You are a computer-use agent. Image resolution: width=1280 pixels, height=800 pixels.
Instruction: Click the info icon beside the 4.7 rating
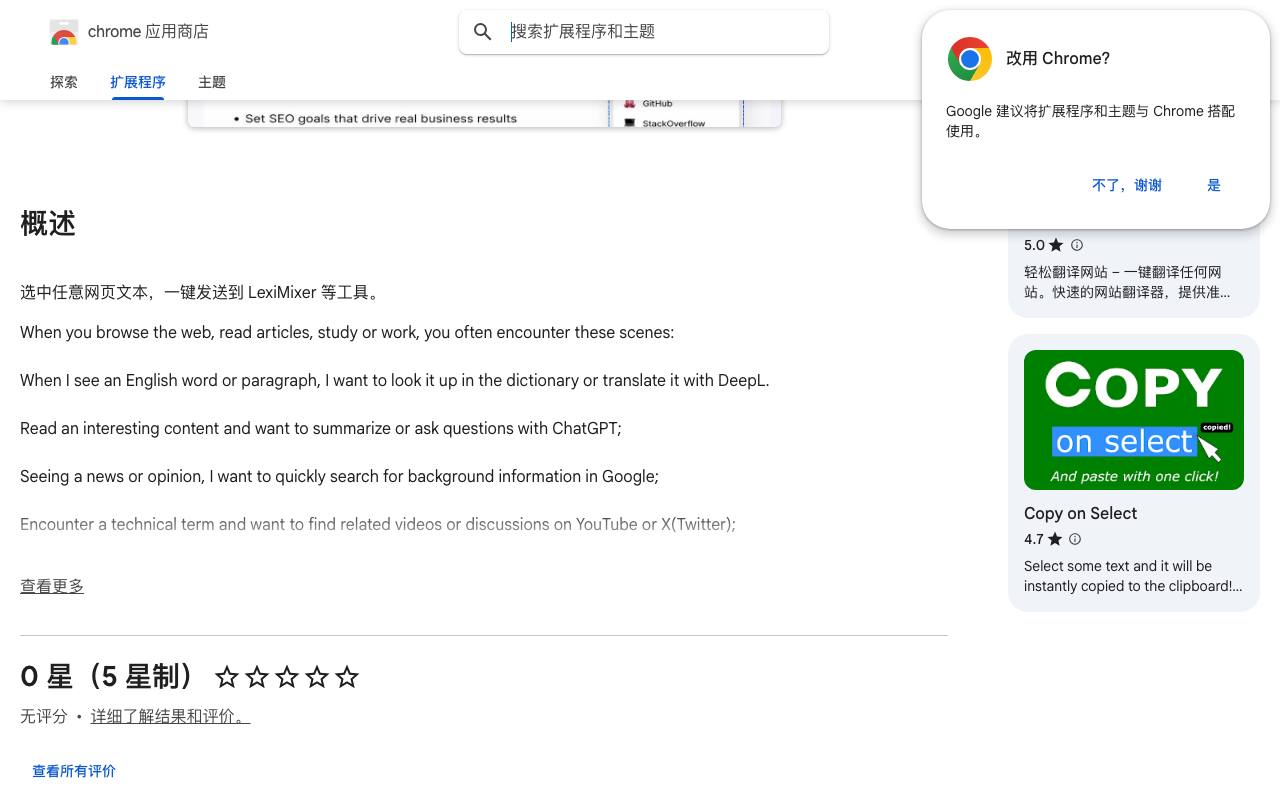(1075, 539)
